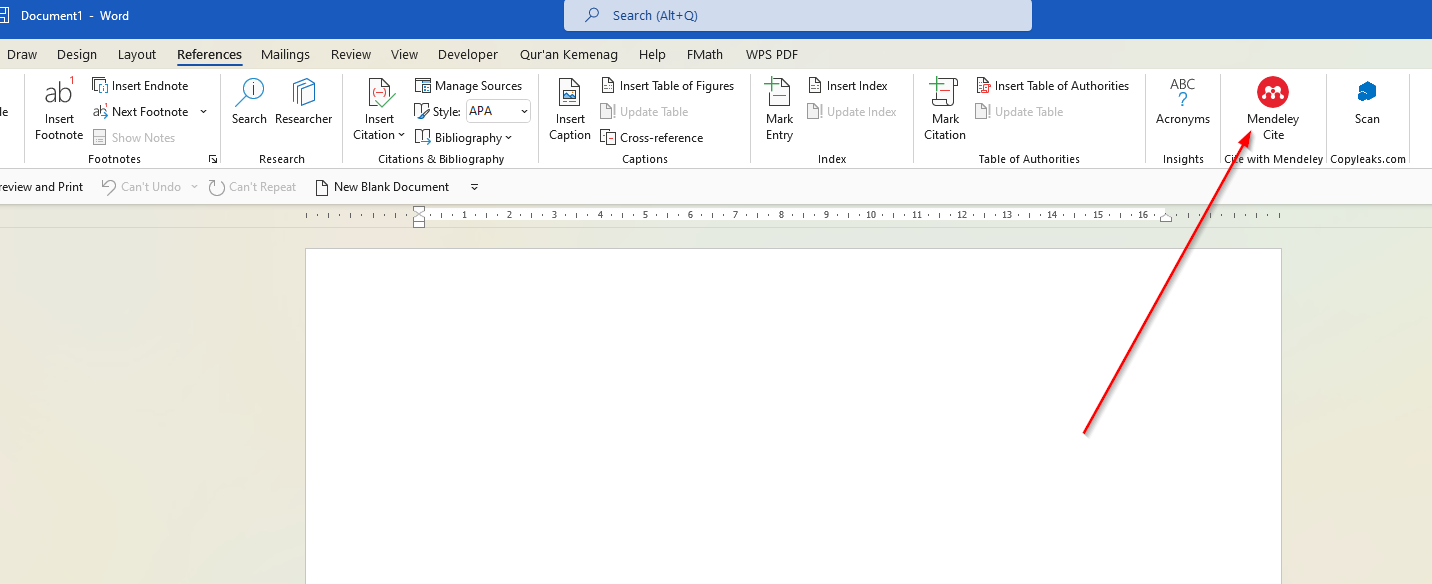Switch to the Review tab

point(350,54)
